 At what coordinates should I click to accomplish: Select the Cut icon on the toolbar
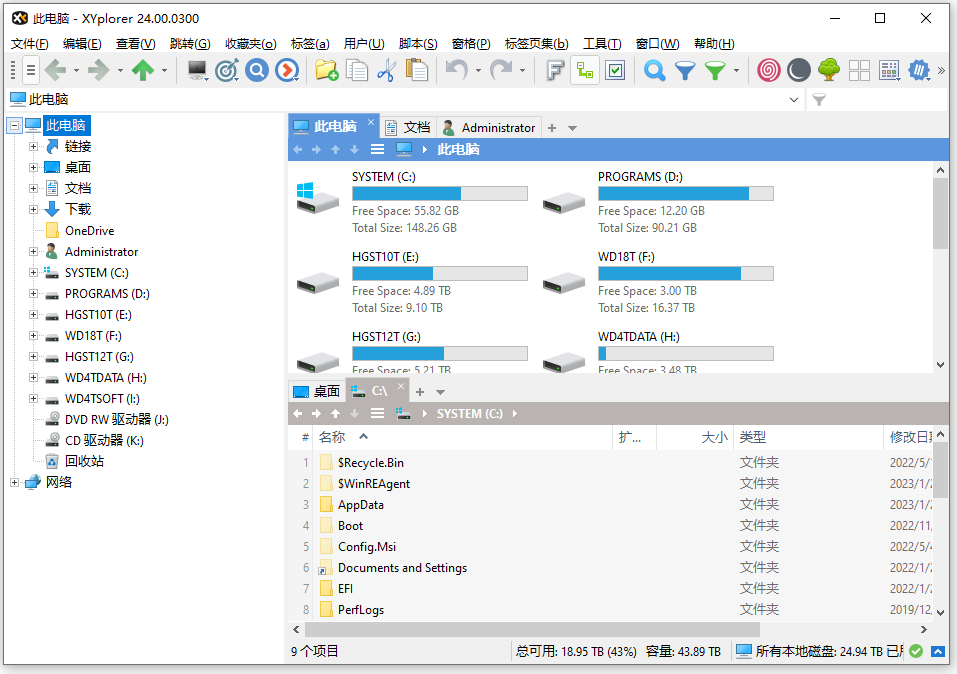coord(386,70)
